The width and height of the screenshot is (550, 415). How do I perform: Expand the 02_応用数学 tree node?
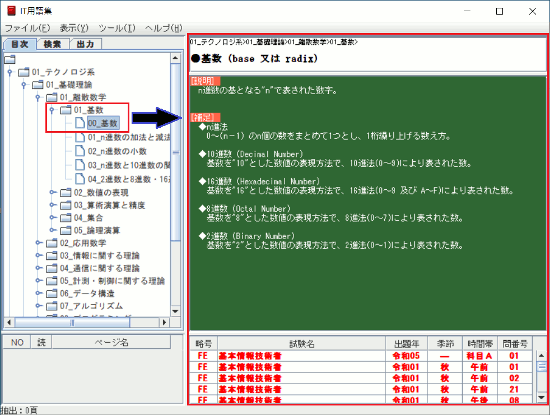[38, 243]
